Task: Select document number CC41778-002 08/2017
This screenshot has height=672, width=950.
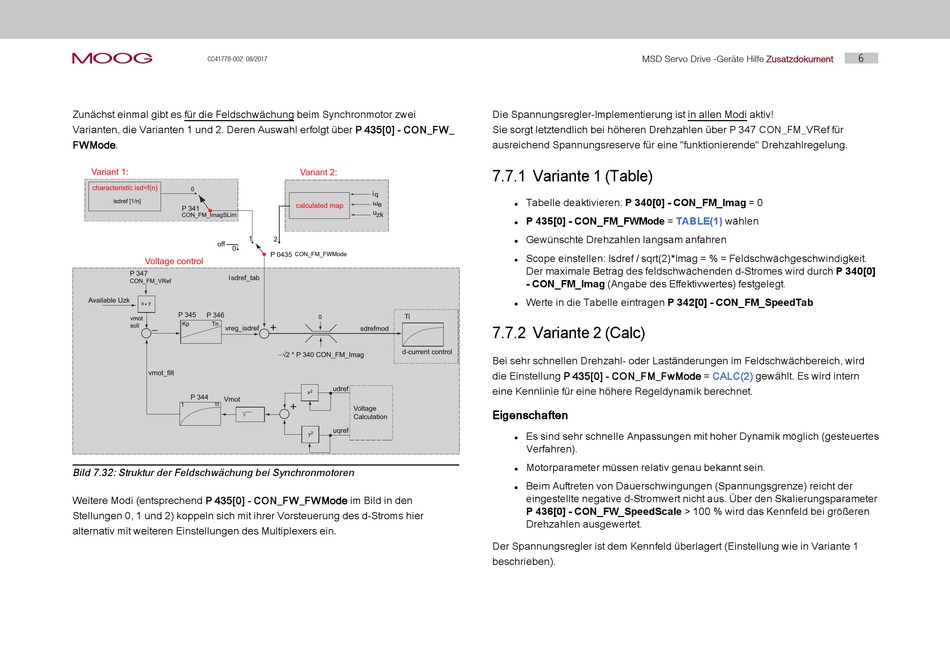Action: pos(237,59)
